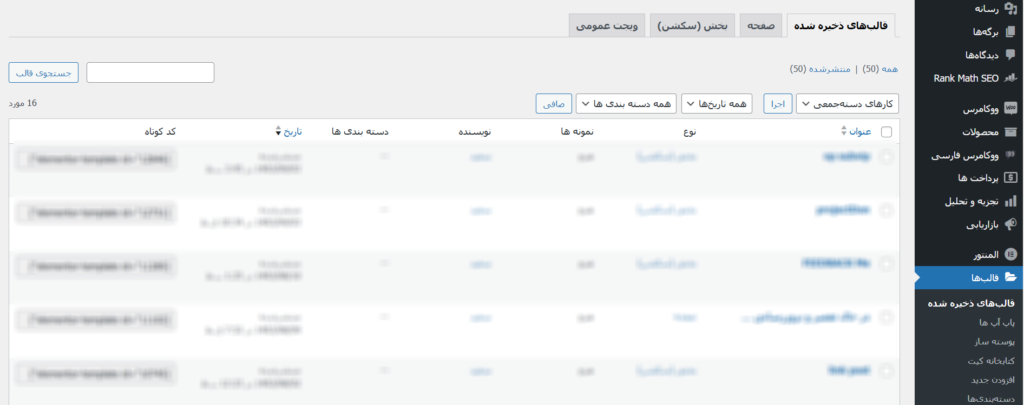Open the همه تاریخ‌ها dates dropdown

(721, 104)
